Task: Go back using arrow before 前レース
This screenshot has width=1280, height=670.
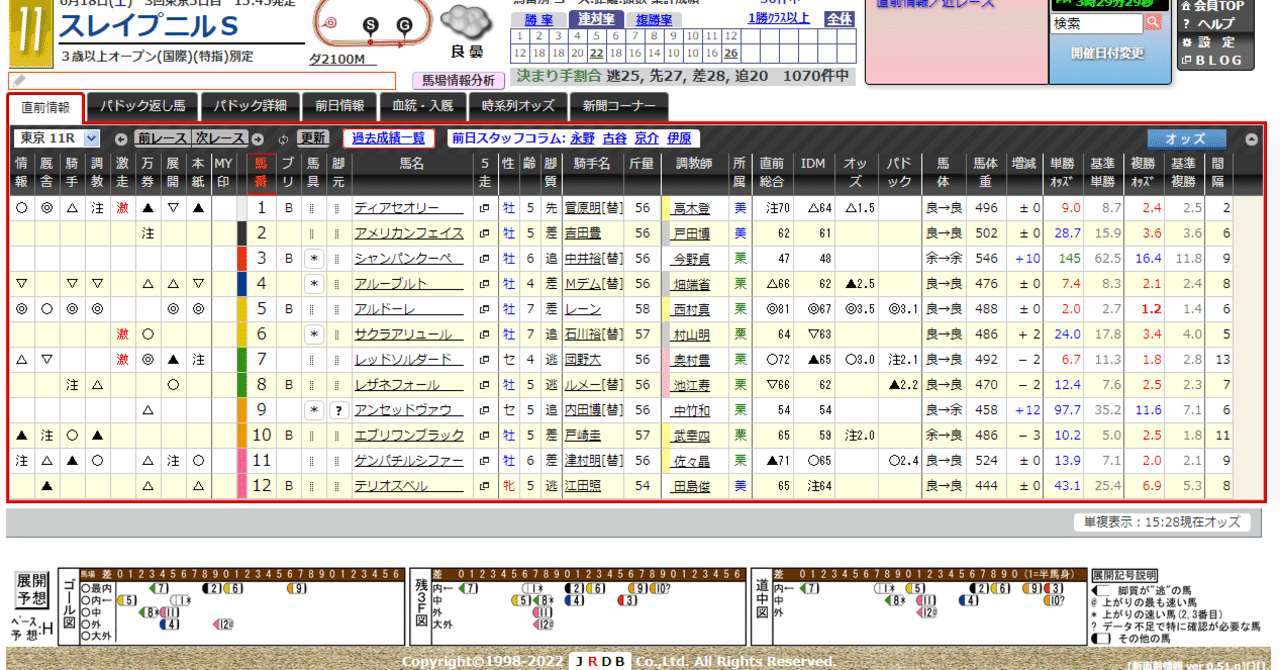Action: coord(121,138)
